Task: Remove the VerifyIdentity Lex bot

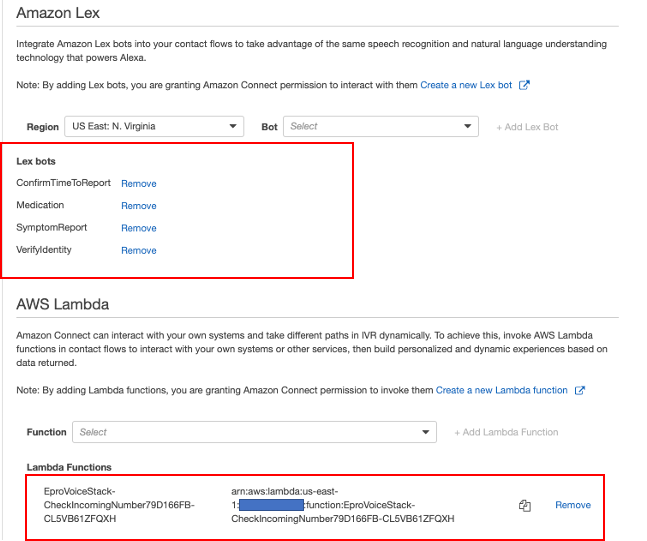Action: (139, 250)
